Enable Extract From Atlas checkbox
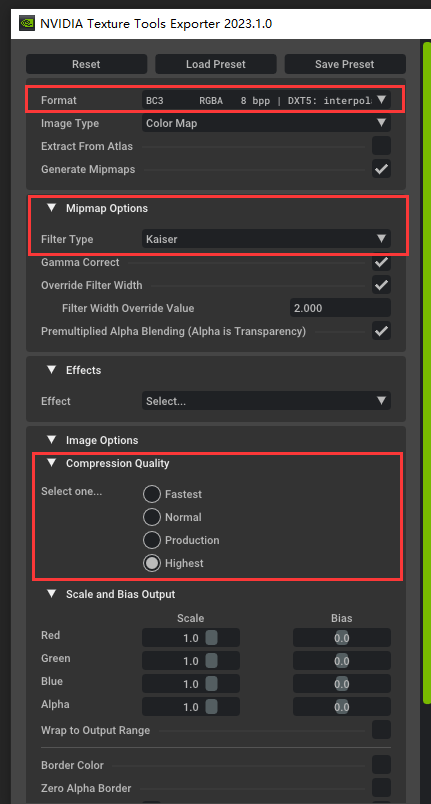Viewport: 431px width, 804px height. (x=381, y=146)
